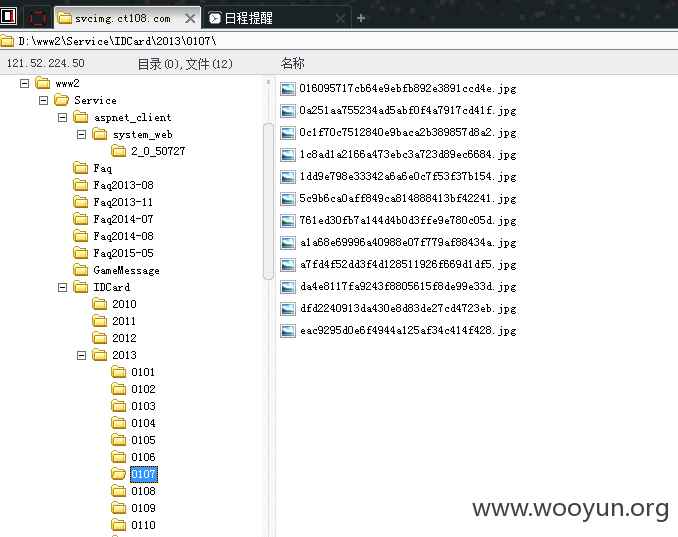Close the svcimg.ct108.com tab
The width and height of the screenshot is (678, 537).
point(190,18)
